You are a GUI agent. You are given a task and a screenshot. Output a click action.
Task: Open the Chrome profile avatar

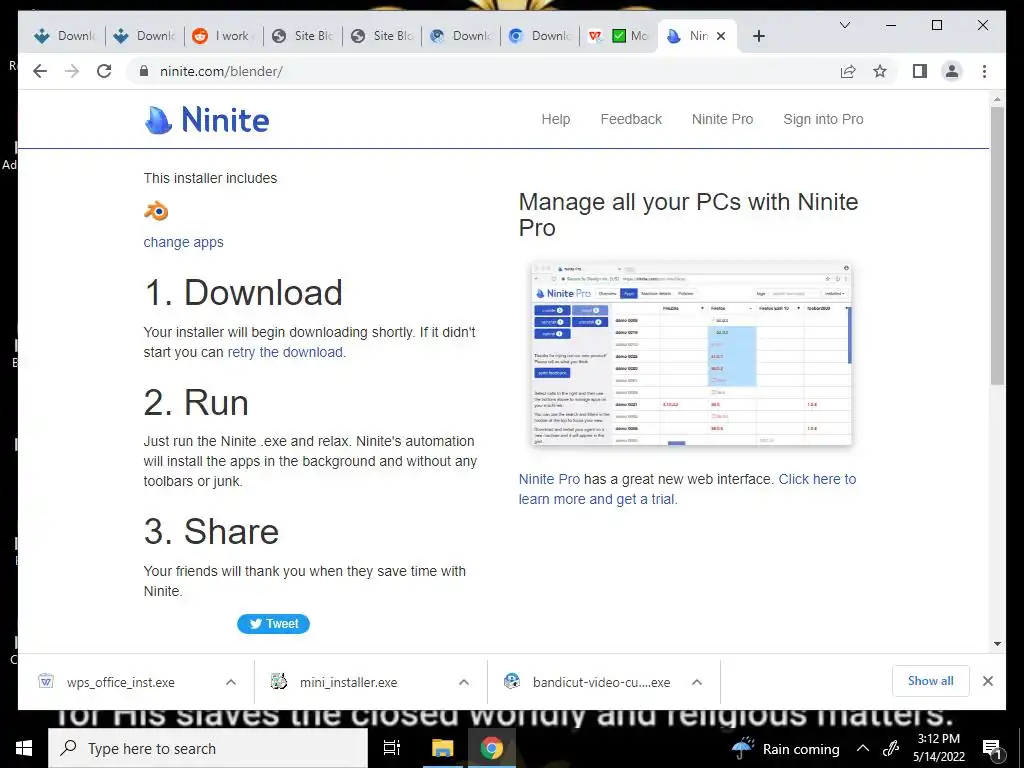(952, 71)
